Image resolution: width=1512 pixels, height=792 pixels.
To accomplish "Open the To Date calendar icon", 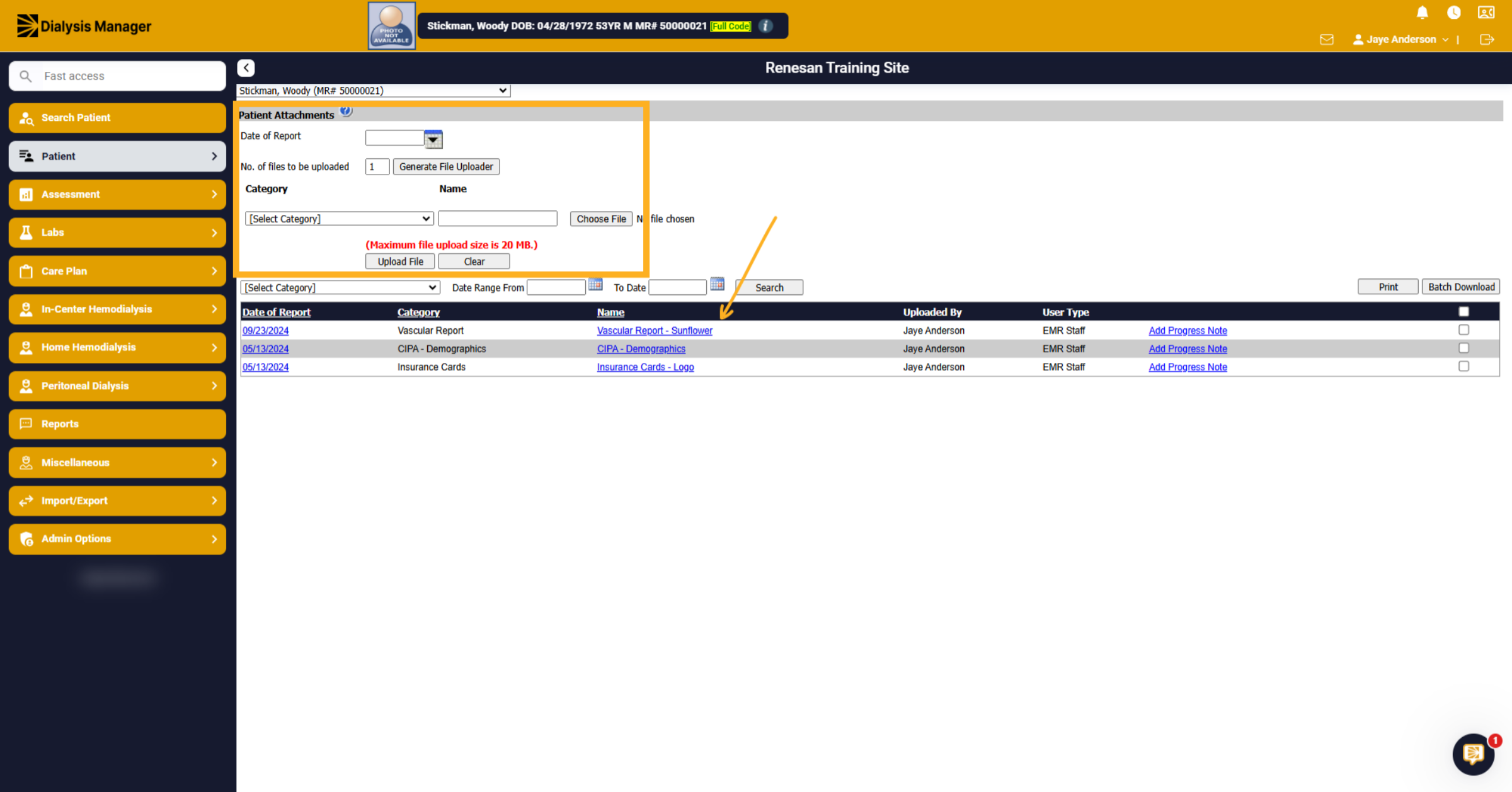I will 717,285.
